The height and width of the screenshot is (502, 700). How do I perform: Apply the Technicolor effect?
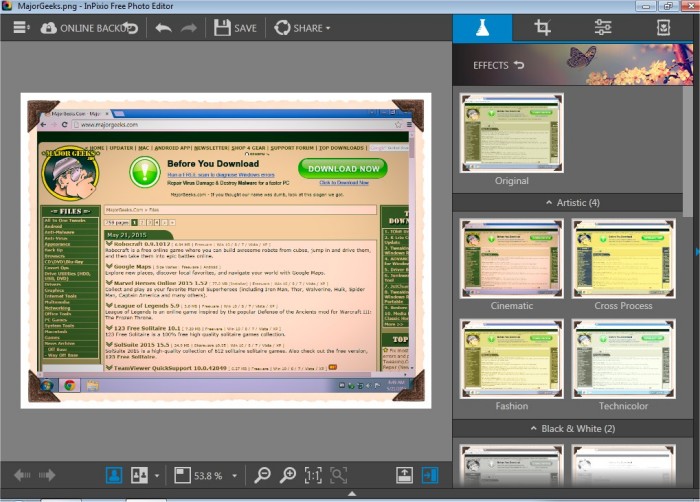[623, 359]
